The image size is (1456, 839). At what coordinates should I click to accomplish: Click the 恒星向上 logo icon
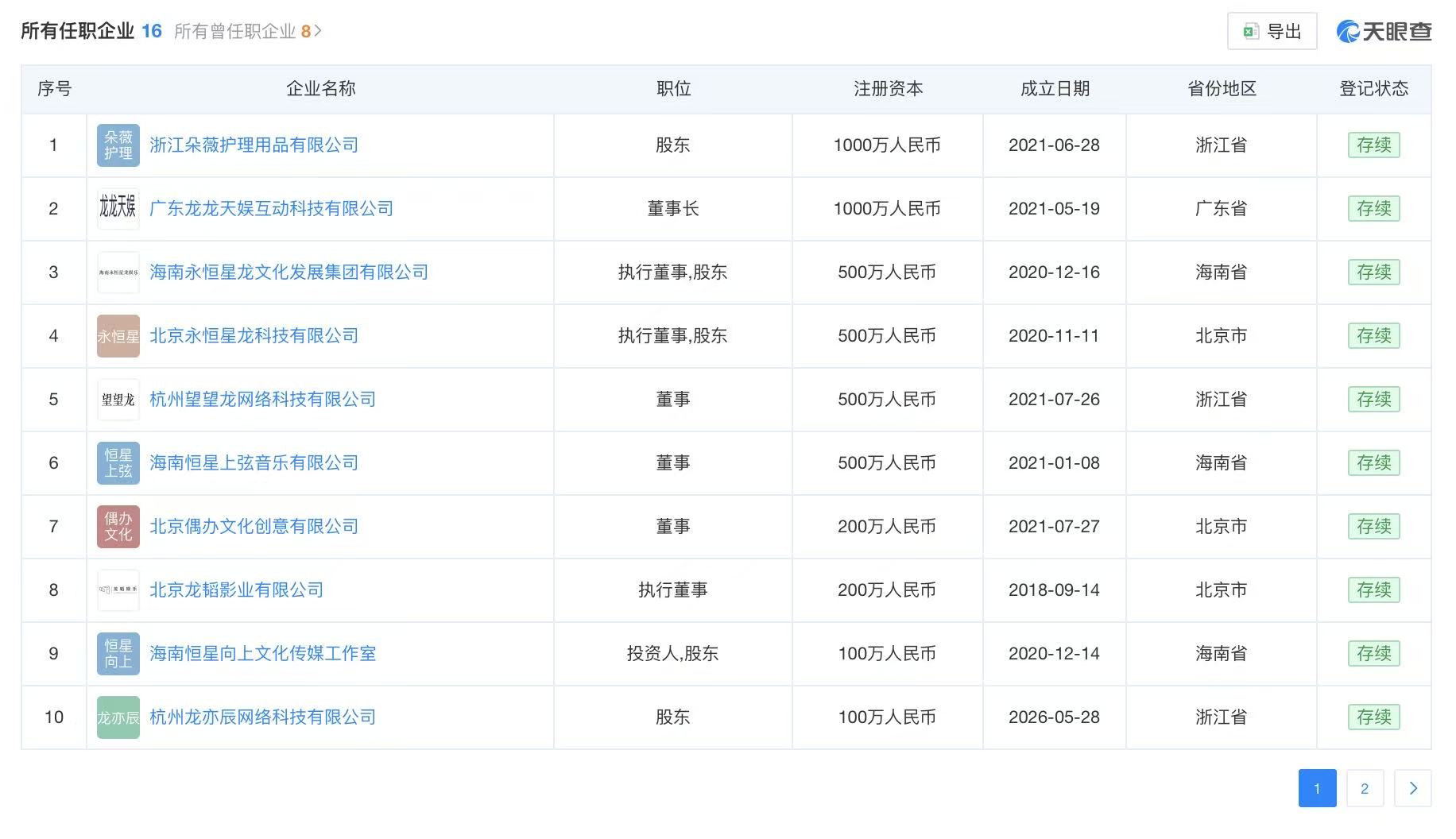(118, 654)
